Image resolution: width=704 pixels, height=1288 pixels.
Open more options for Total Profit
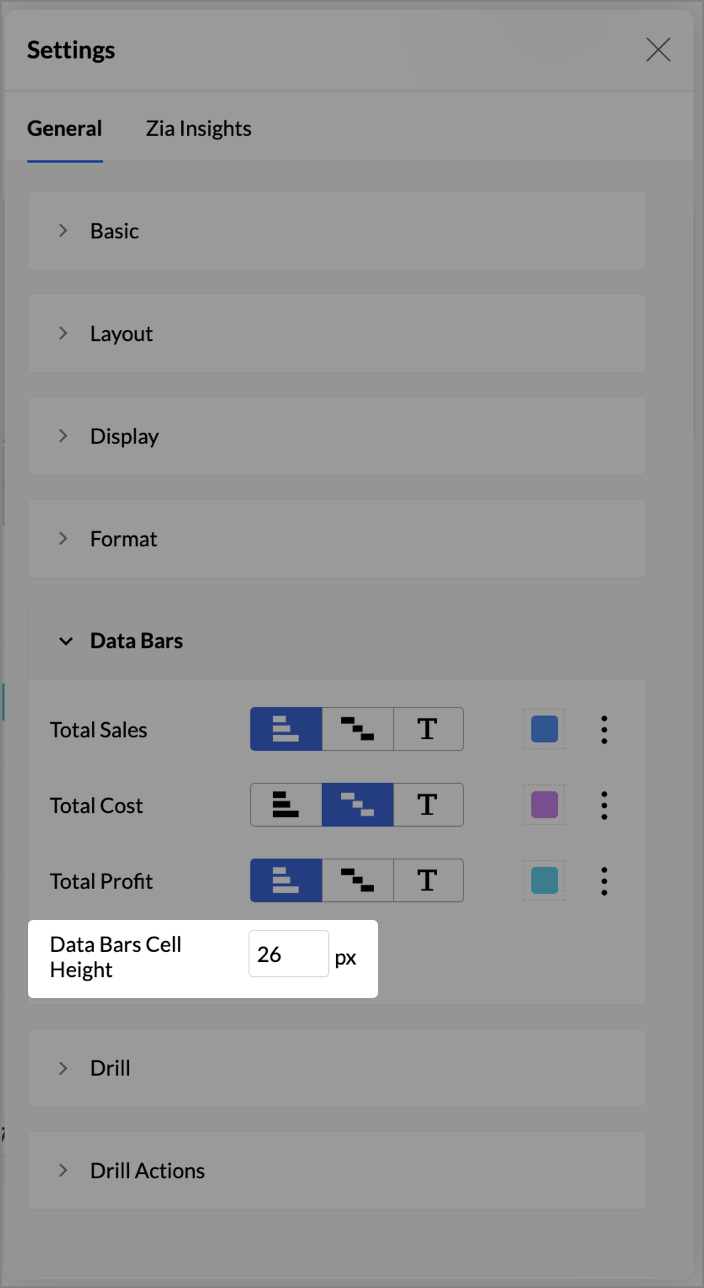point(604,881)
